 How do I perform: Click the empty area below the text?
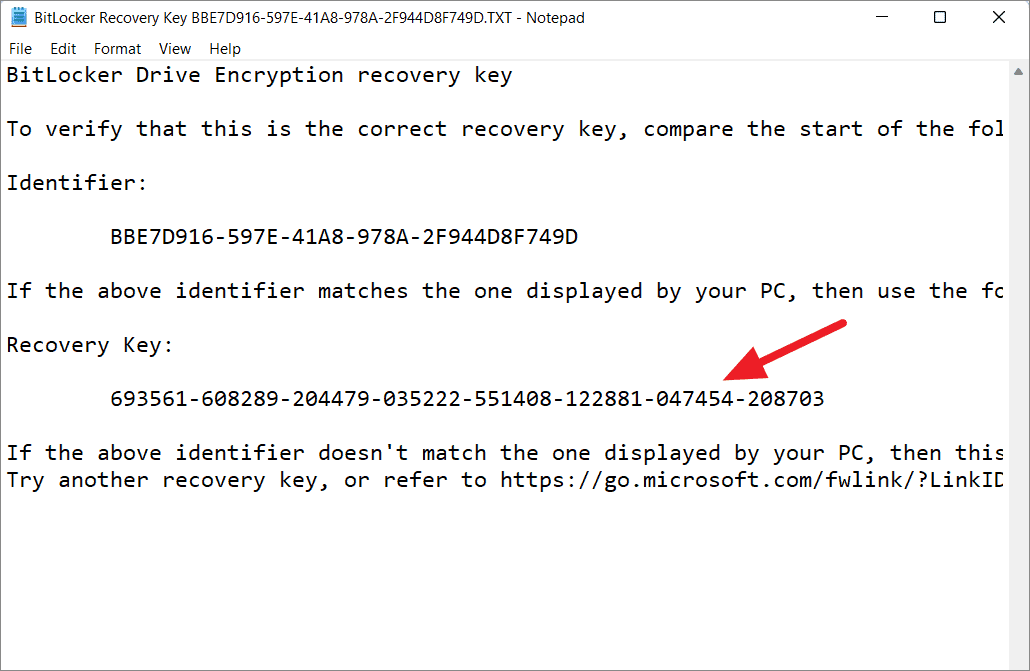tap(504, 578)
